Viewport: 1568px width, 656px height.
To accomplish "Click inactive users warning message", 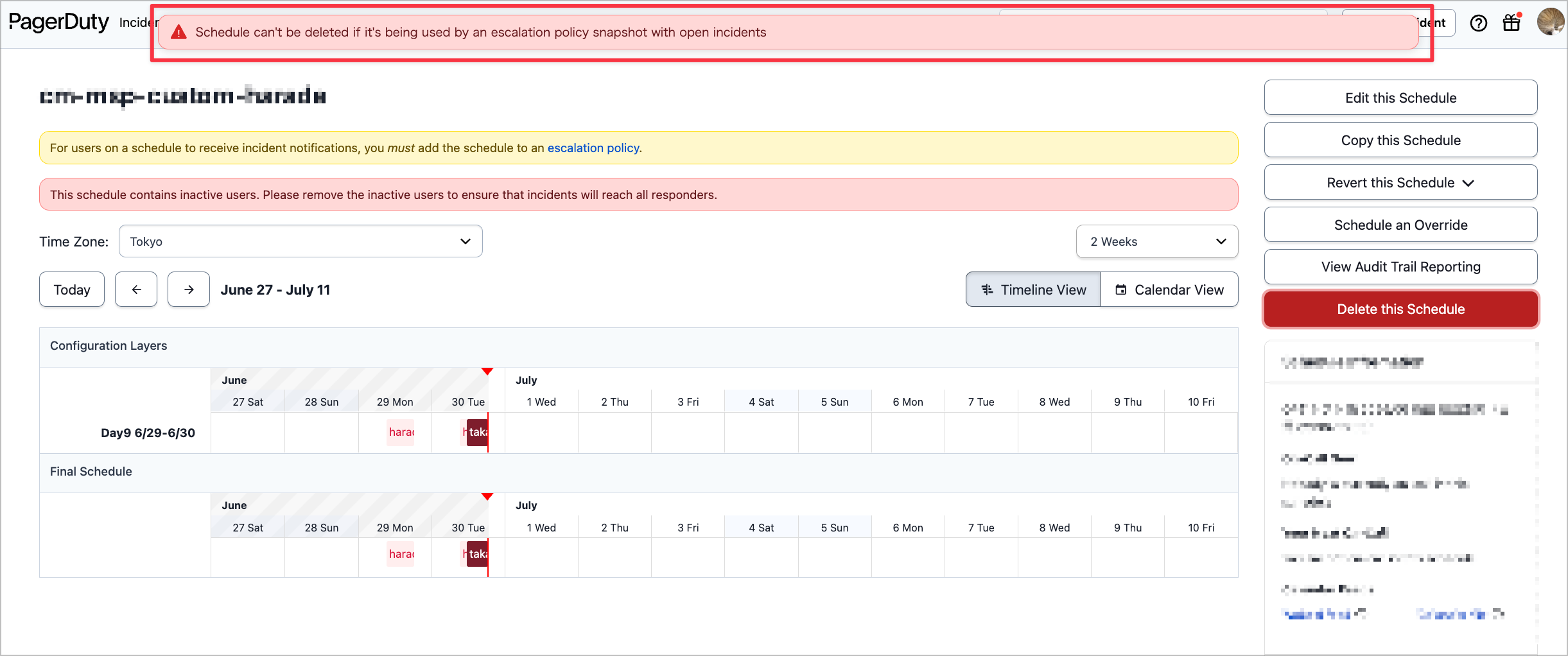I will coord(639,194).
